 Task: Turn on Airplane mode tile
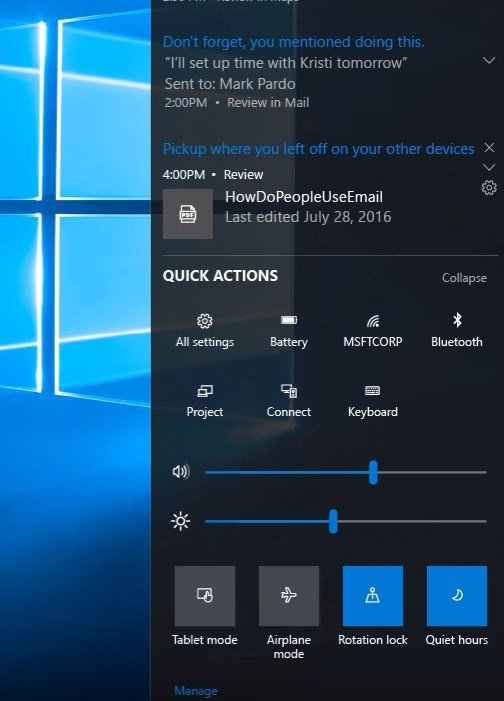[x=289, y=596]
